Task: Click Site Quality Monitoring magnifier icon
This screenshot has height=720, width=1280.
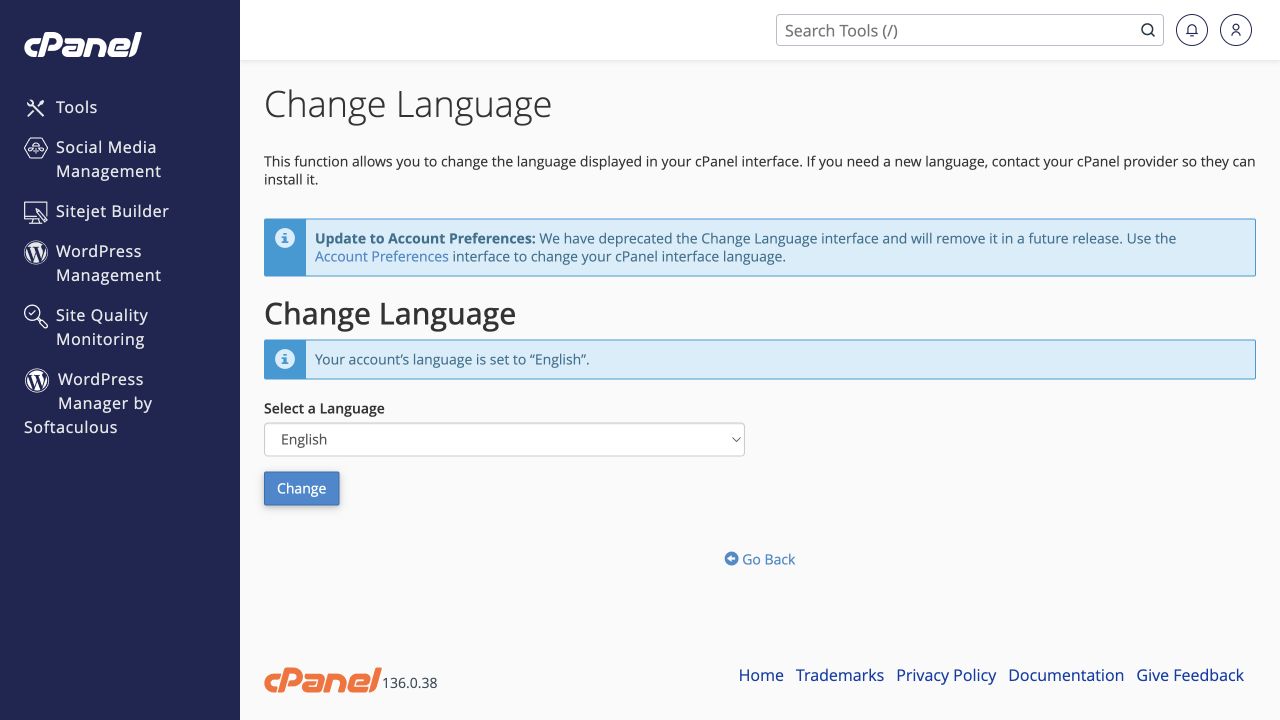Action: [x=36, y=316]
